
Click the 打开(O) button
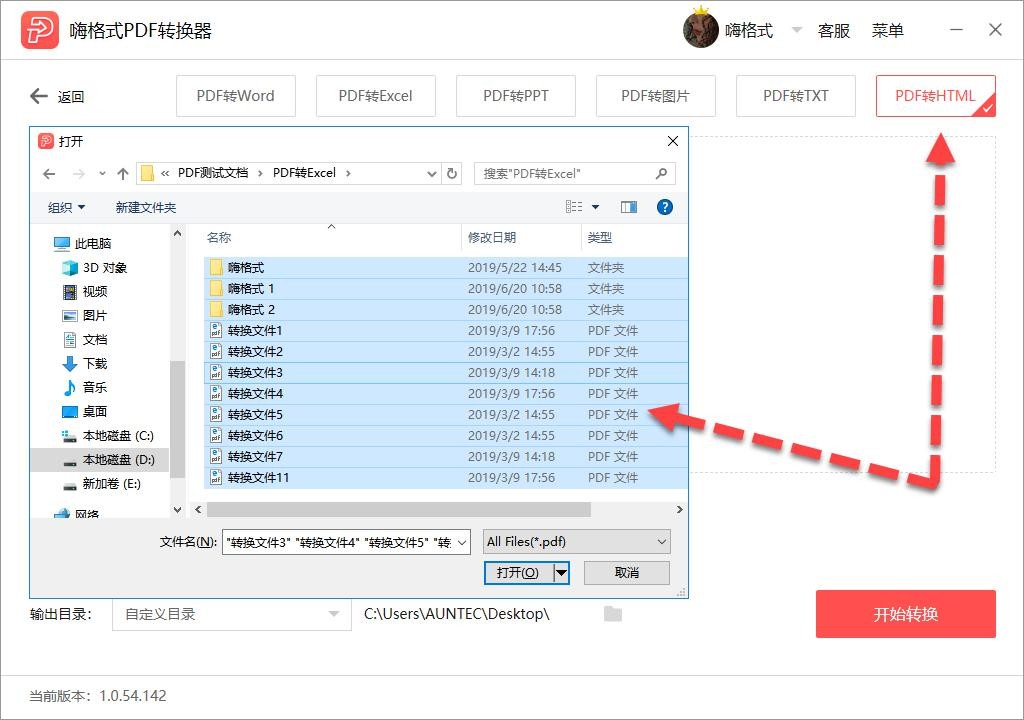pyautogui.click(x=519, y=573)
